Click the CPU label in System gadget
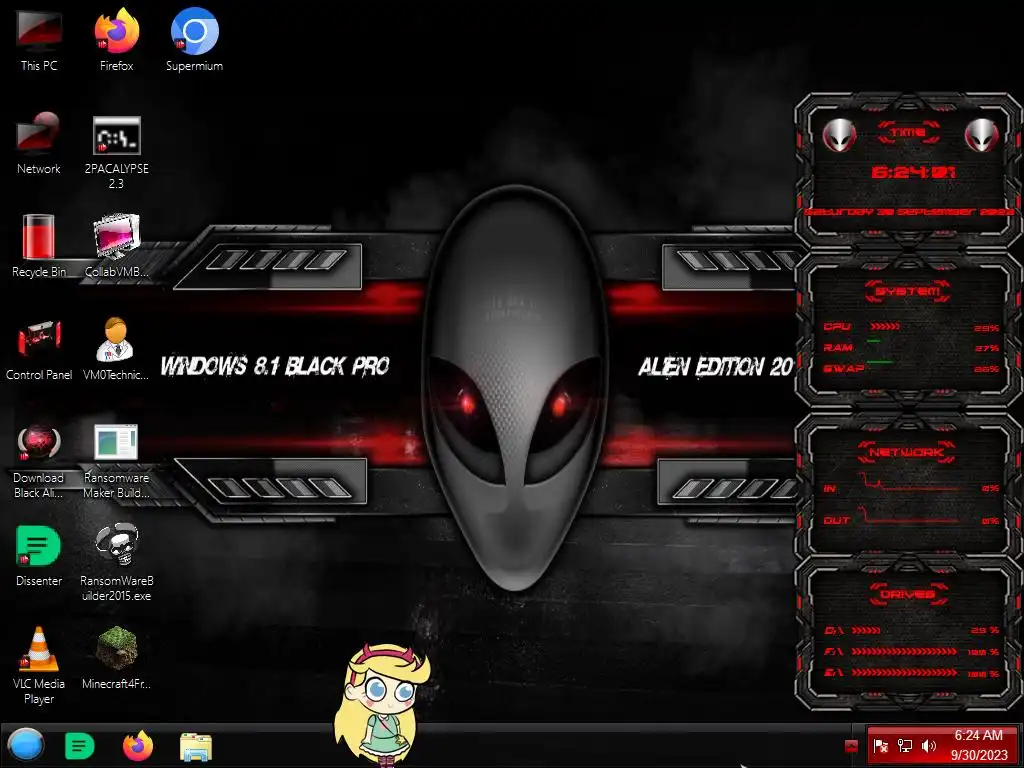Screen dimensions: 1024x768 837,327
